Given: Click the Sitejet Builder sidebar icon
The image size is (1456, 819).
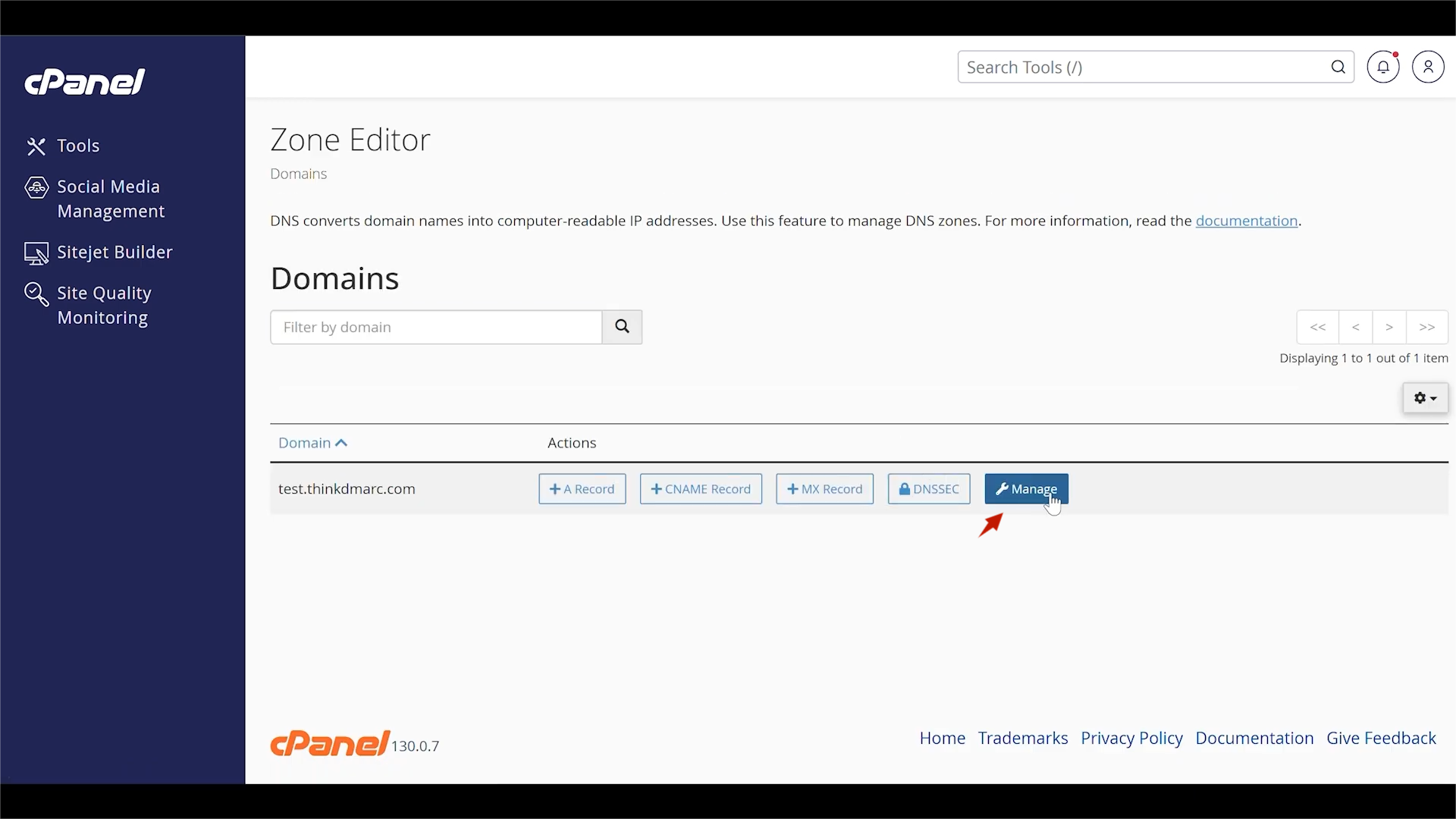Looking at the screenshot, I should (36, 253).
